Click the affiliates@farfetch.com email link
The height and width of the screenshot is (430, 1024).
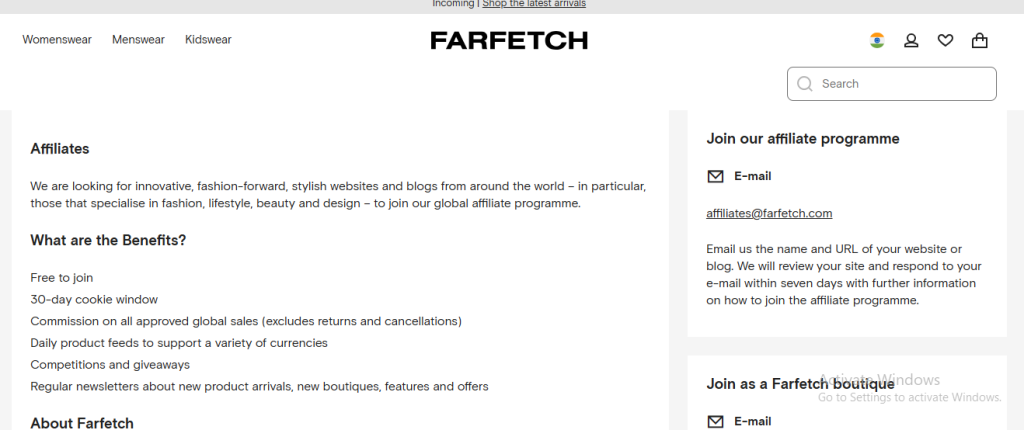pos(769,213)
